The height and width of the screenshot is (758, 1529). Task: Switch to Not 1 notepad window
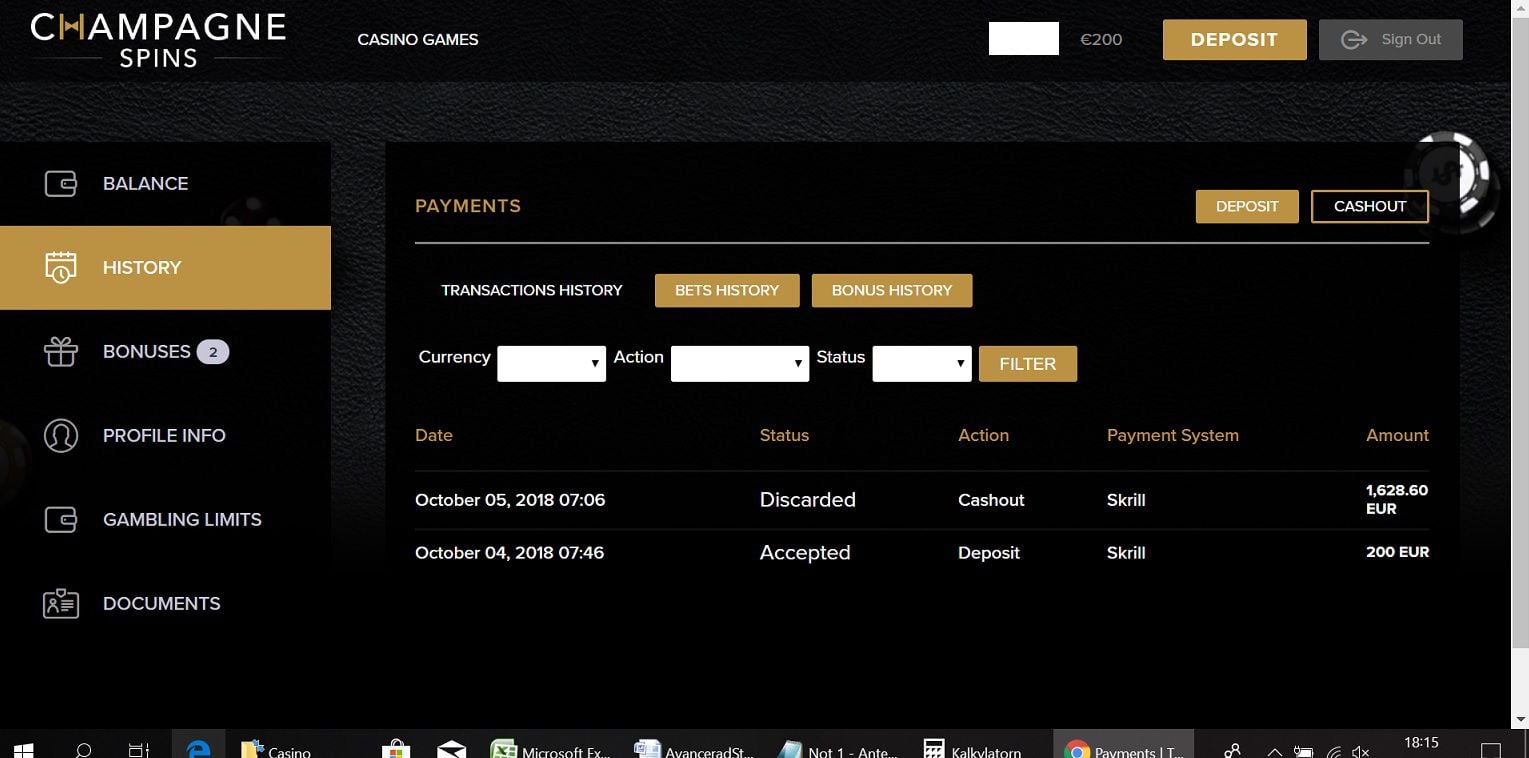pyautogui.click(x=837, y=750)
